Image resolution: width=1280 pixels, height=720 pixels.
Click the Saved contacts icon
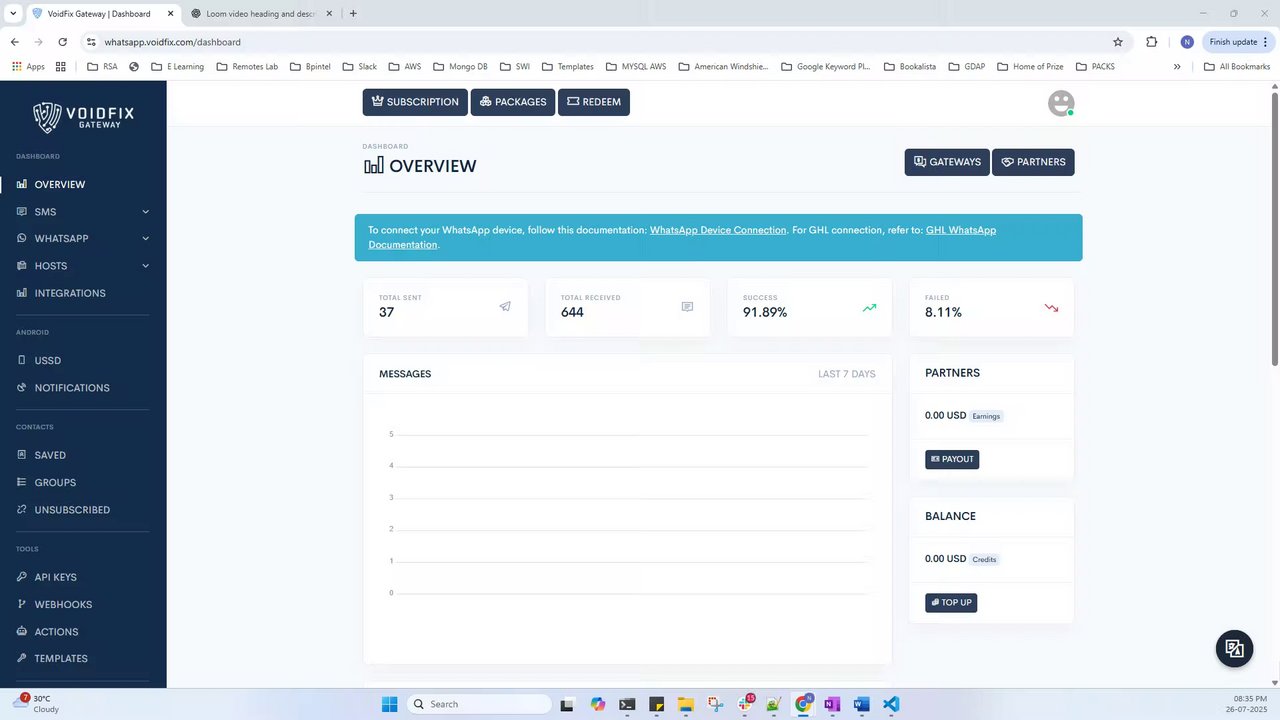coord(22,455)
